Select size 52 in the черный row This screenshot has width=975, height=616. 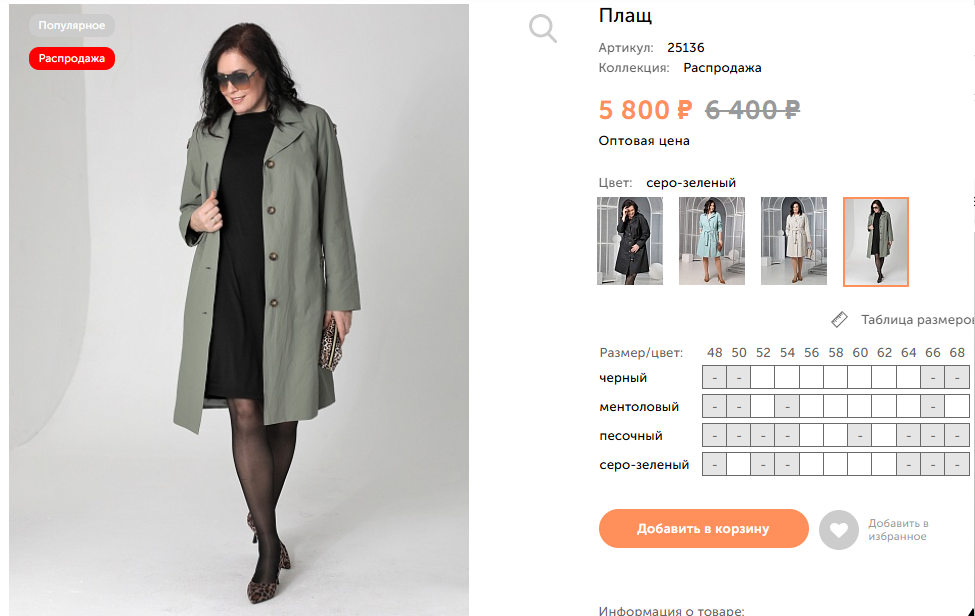tap(763, 377)
